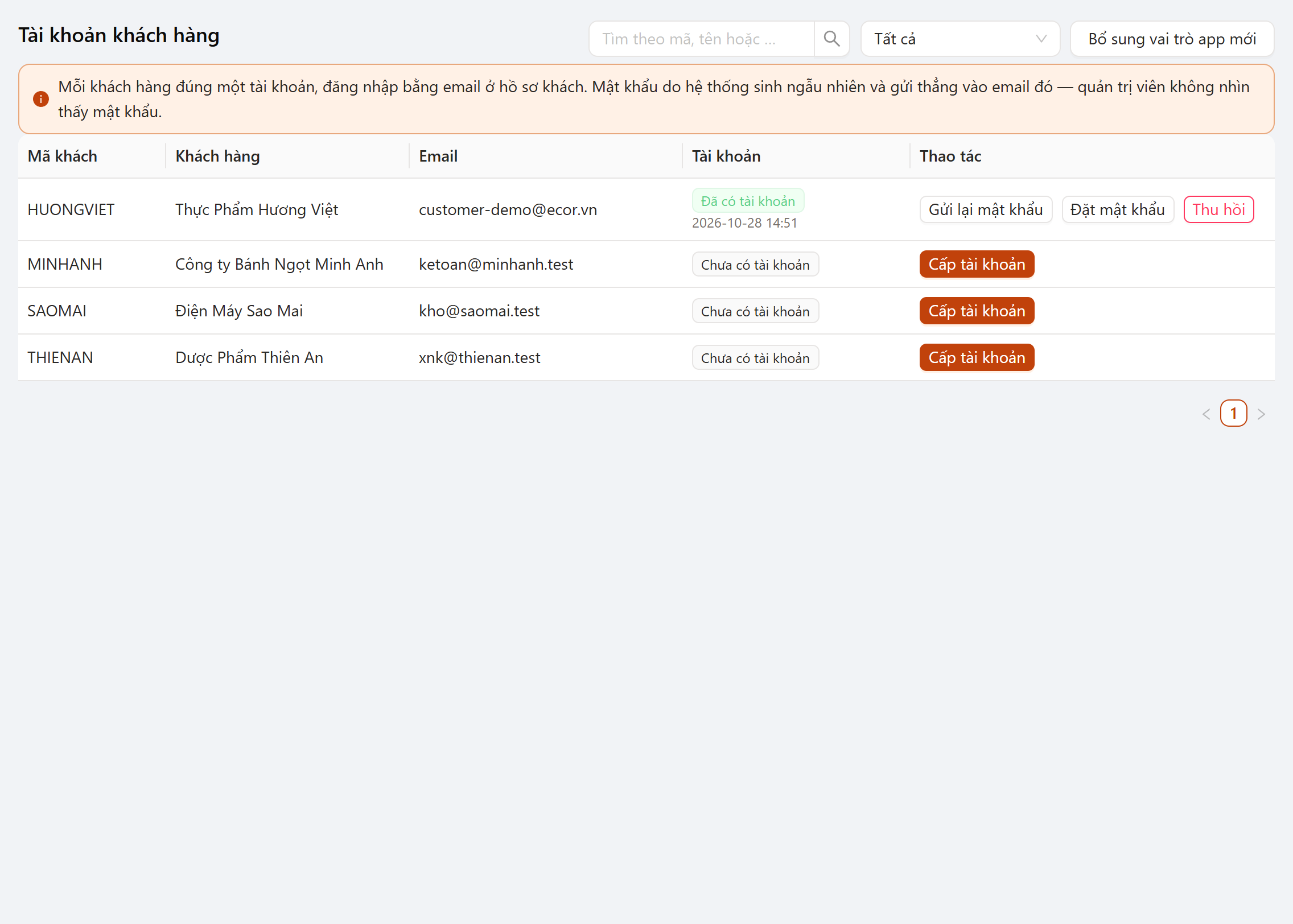The image size is (1293, 924).
Task: Click 'Gửi lại mật khẩu' for HUONGVIET
Action: tap(986, 209)
